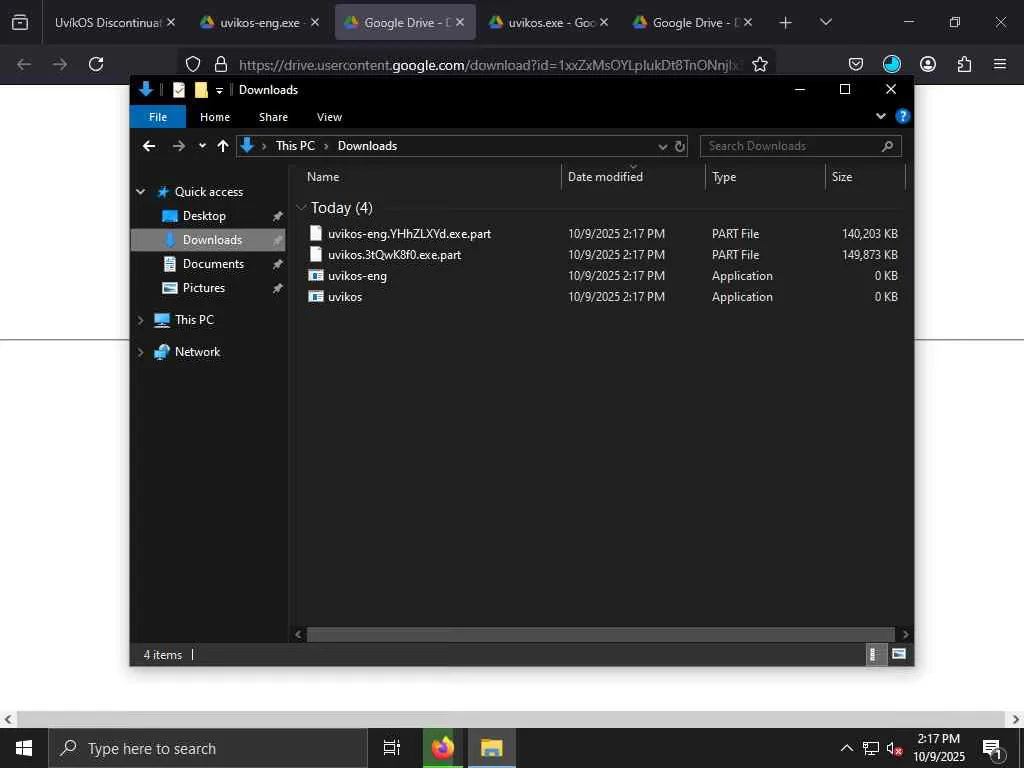Click the Explorer horizontal scrollbar
This screenshot has width=1024, height=768.
point(600,634)
